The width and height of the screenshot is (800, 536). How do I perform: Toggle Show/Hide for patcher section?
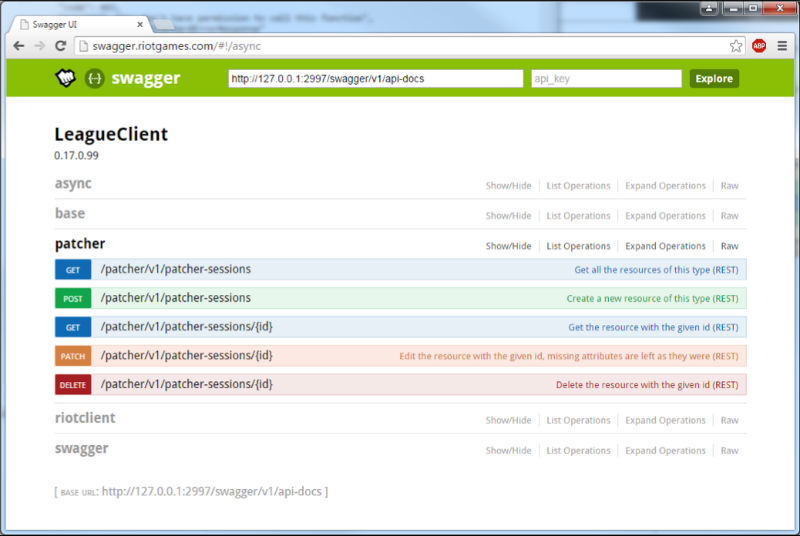(508, 246)
